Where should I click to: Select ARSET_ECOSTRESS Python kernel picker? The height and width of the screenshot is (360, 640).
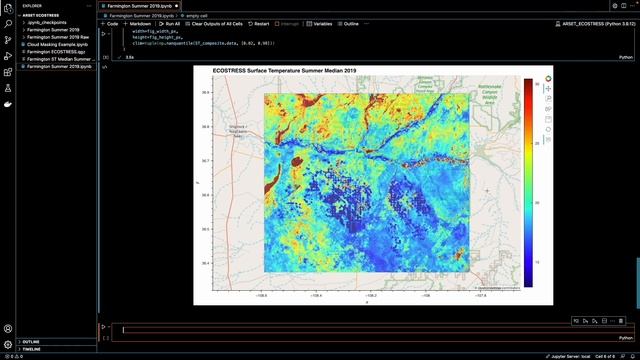point(595,24)
